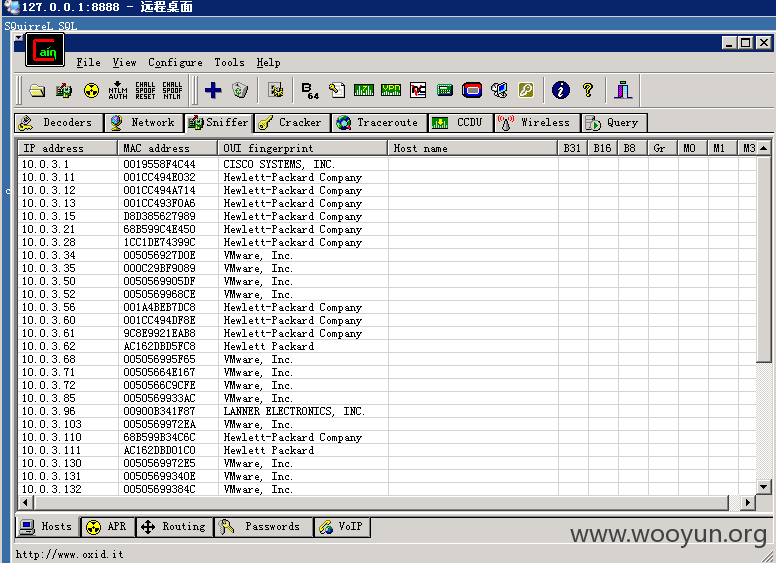Viewport: 776px width, 563px height.
Task: Open the Configure menu
Action: 175,63
